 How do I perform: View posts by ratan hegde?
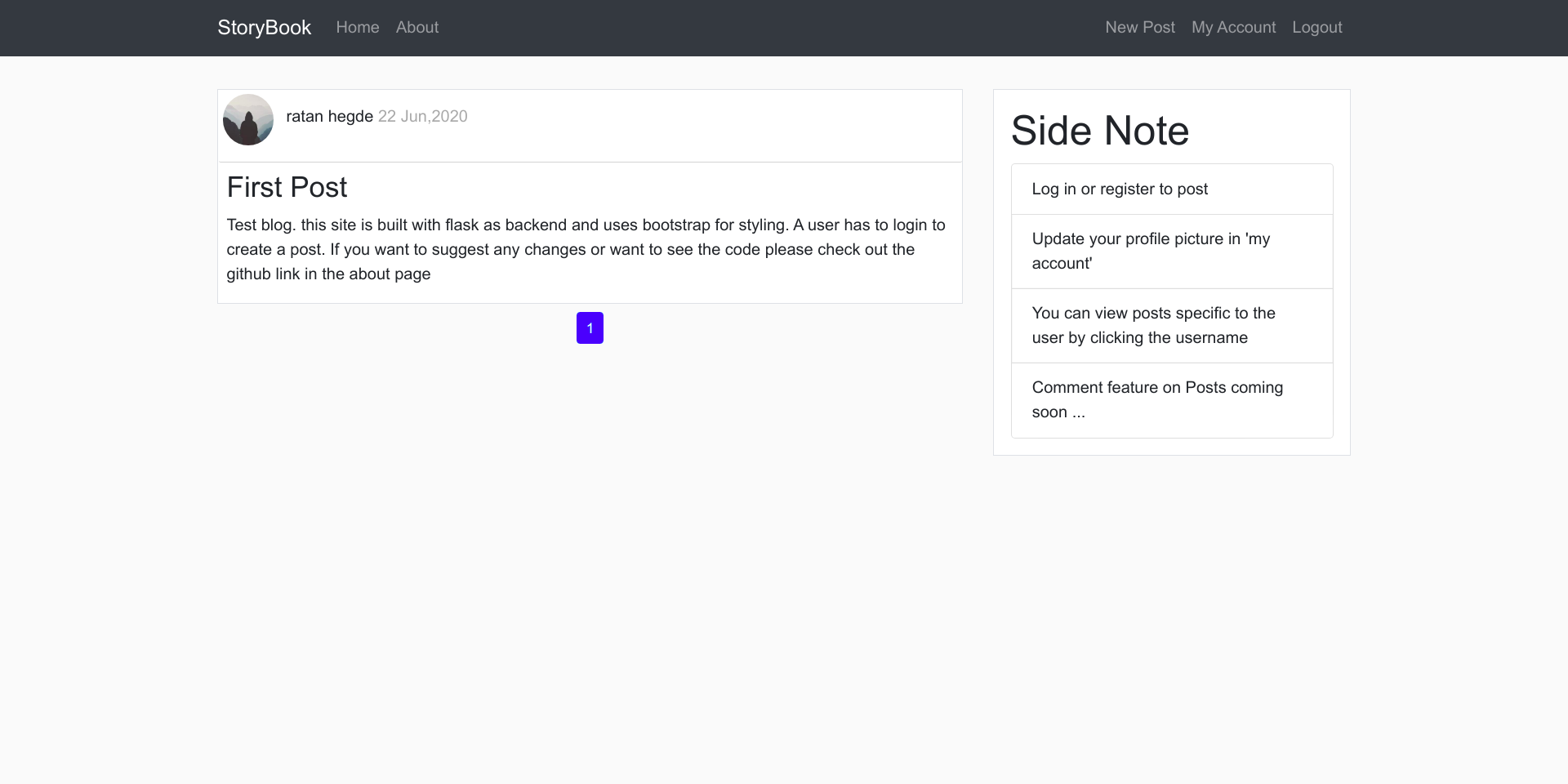(x=328, y=116)
